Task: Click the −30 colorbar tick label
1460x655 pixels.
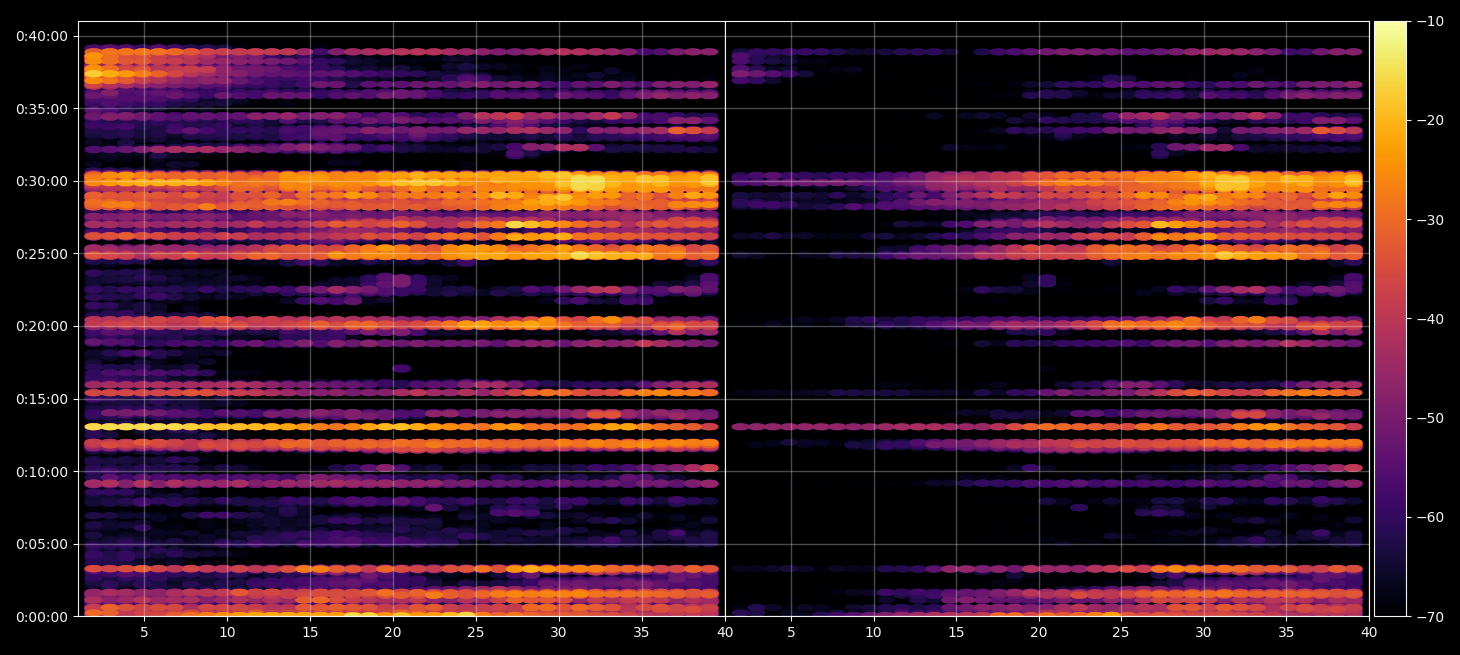Action: point(1427,220)
